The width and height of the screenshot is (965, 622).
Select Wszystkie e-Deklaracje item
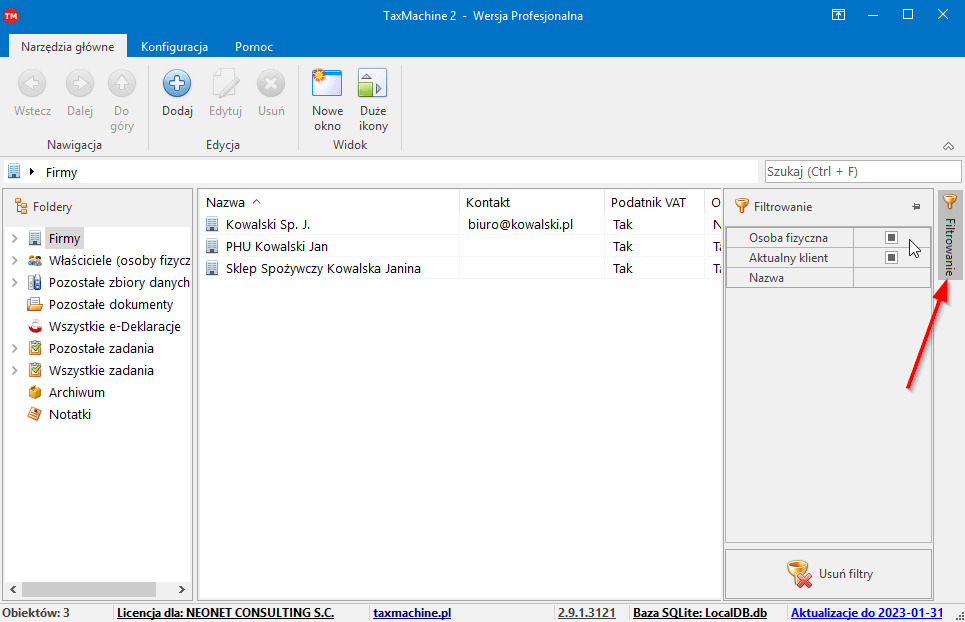(114, 326)
